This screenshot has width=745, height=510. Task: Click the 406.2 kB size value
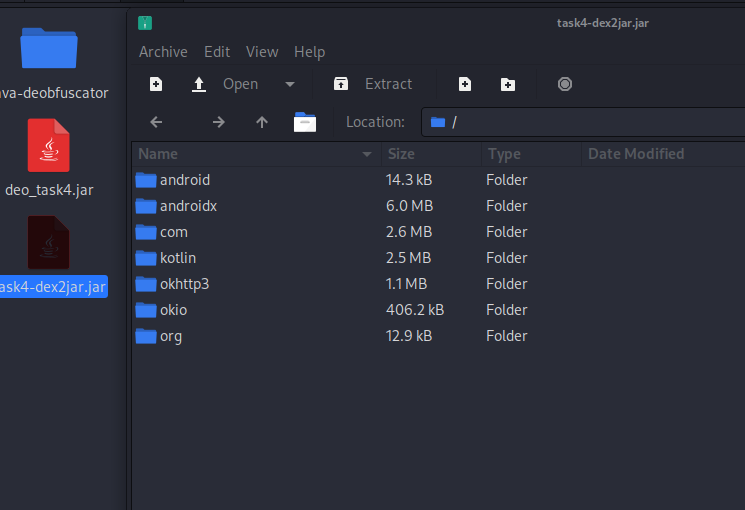pyautogui.click(x=415, y=310)
